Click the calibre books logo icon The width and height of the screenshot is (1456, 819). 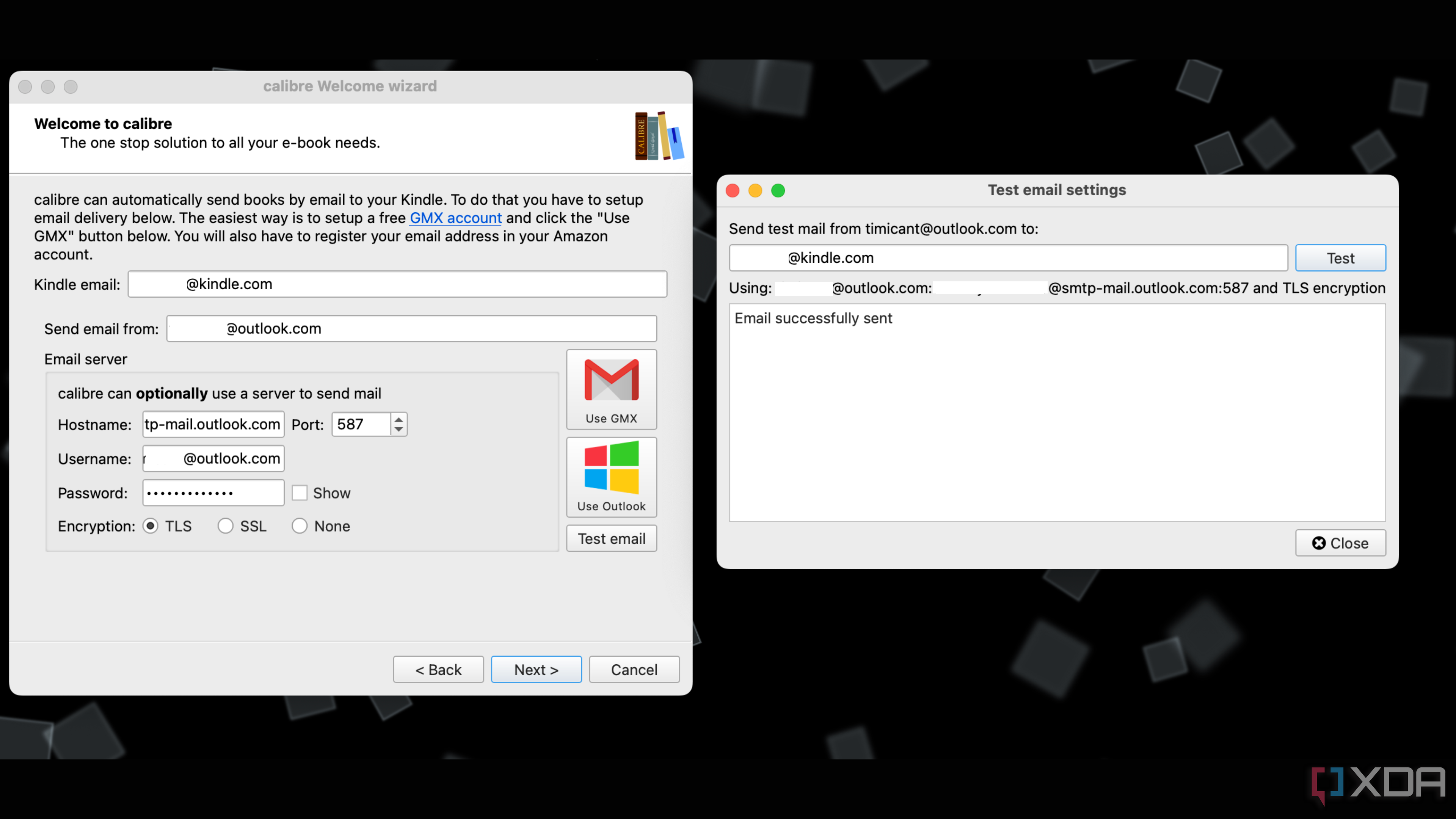click(659, 136)
